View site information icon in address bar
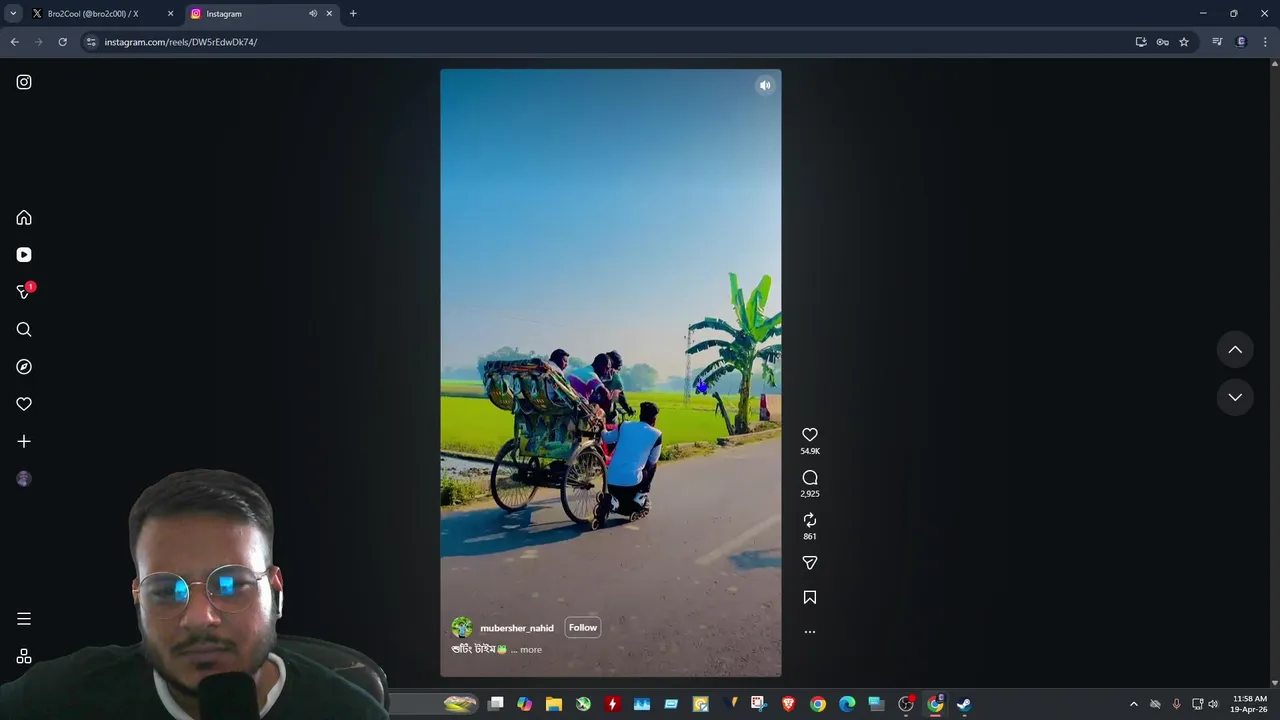Screen dimensions: 1280x720 coord(91,42)
